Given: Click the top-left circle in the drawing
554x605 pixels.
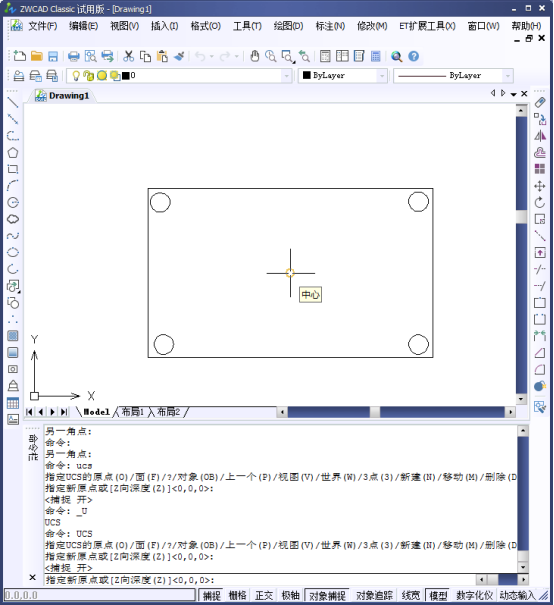Looking at the screenshot, I should coord(160,202).
